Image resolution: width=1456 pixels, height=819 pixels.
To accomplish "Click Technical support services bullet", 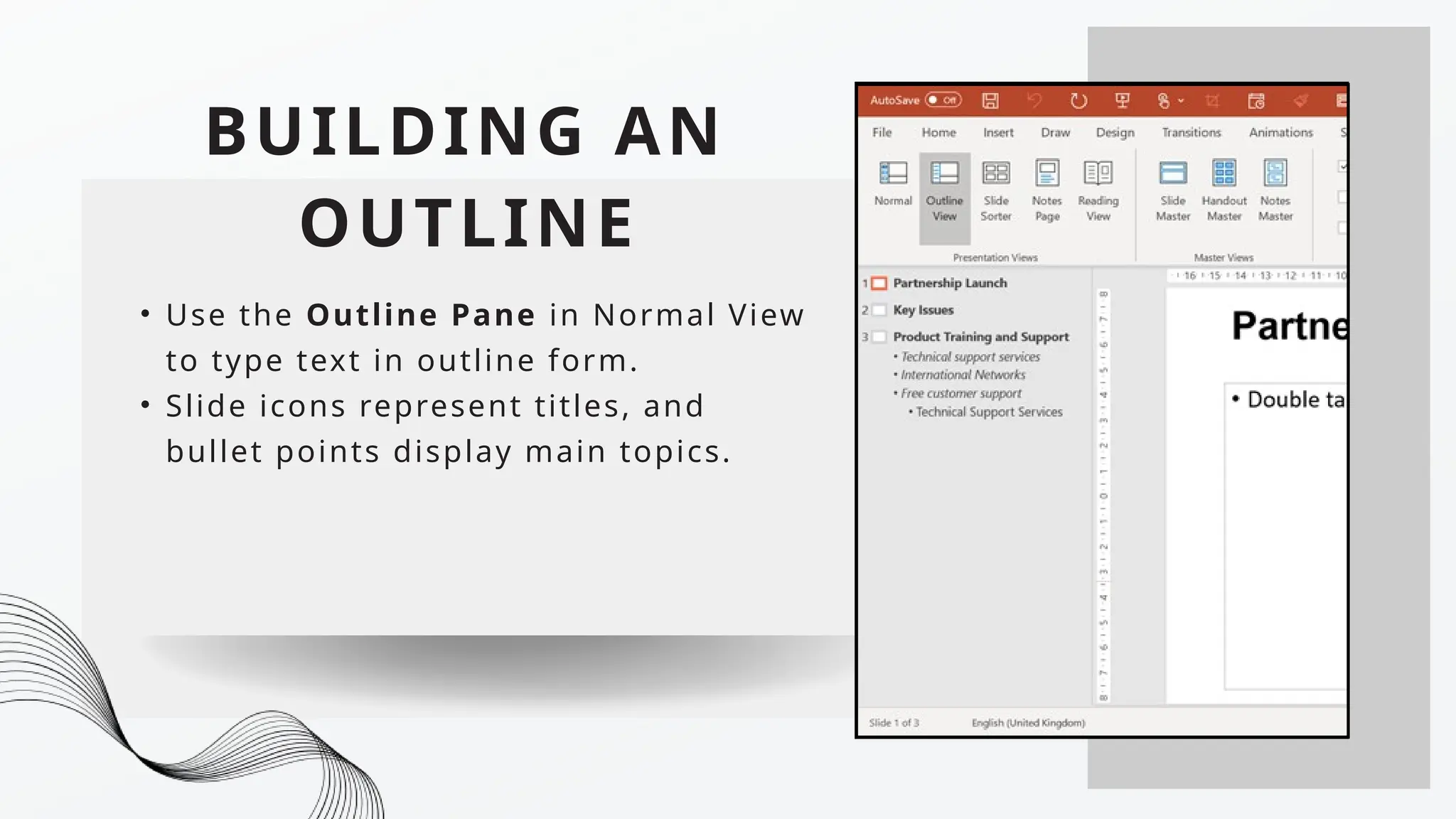I will [970, 357].
